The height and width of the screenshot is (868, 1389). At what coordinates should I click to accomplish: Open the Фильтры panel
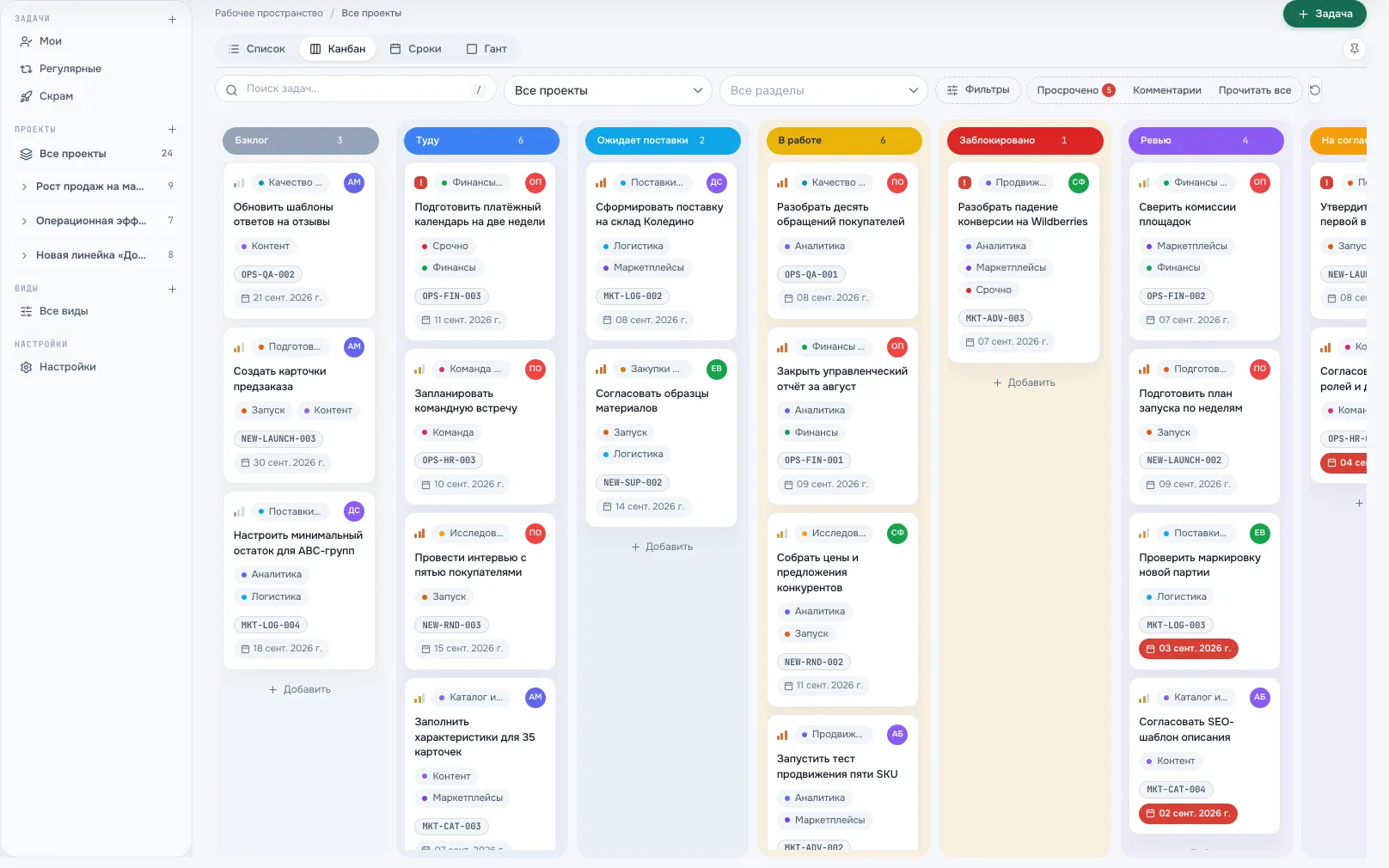click(978, 90)
